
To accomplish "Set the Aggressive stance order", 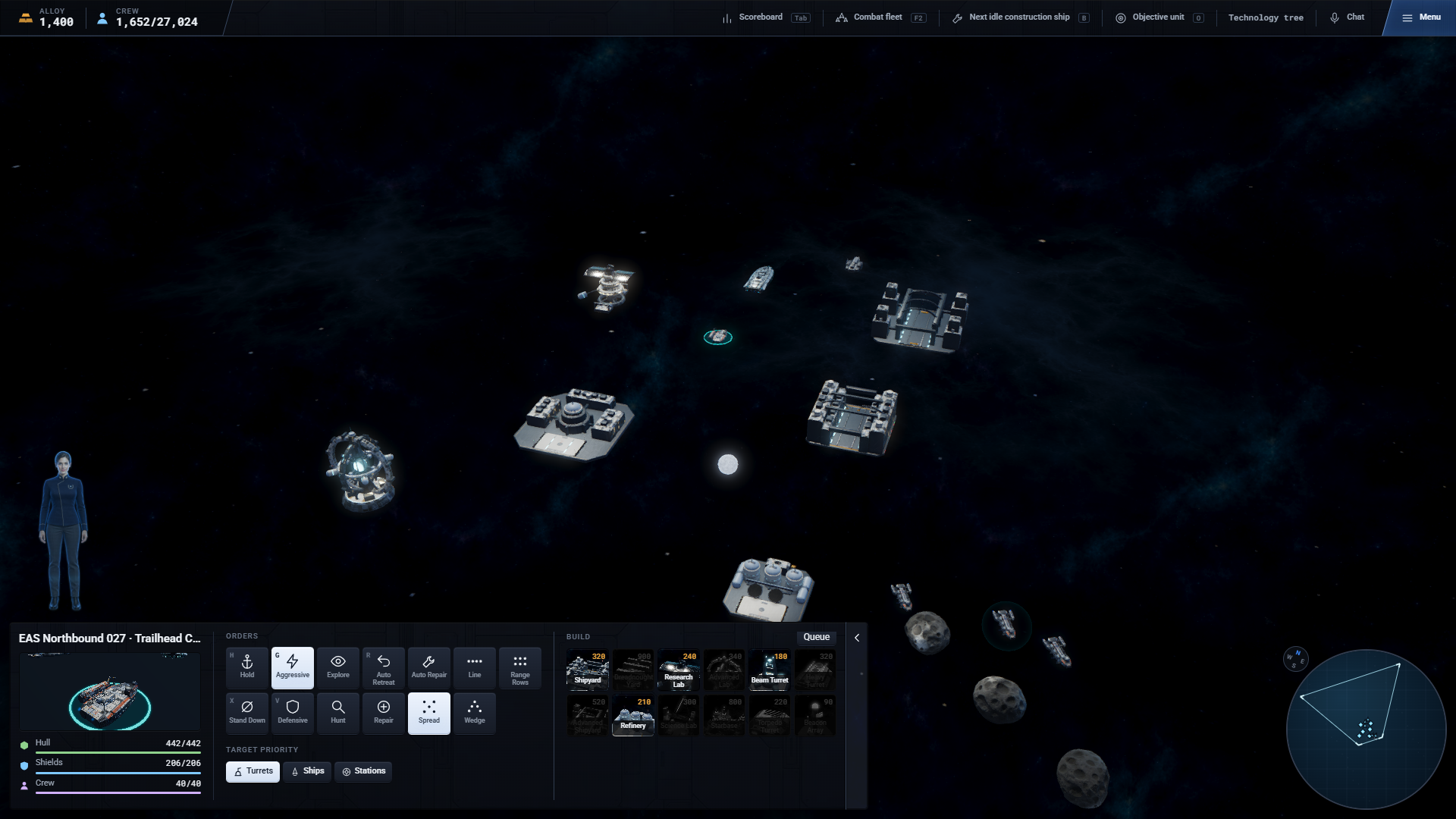I will (293, 667).
